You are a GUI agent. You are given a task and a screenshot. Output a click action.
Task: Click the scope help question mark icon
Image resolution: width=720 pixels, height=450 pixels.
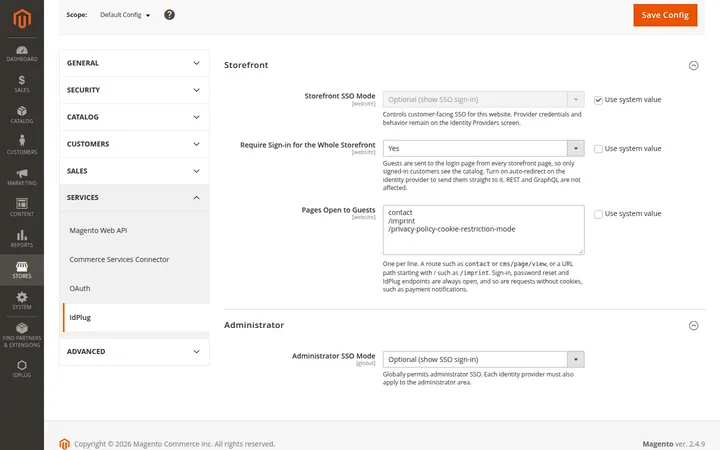coord(169,15)
